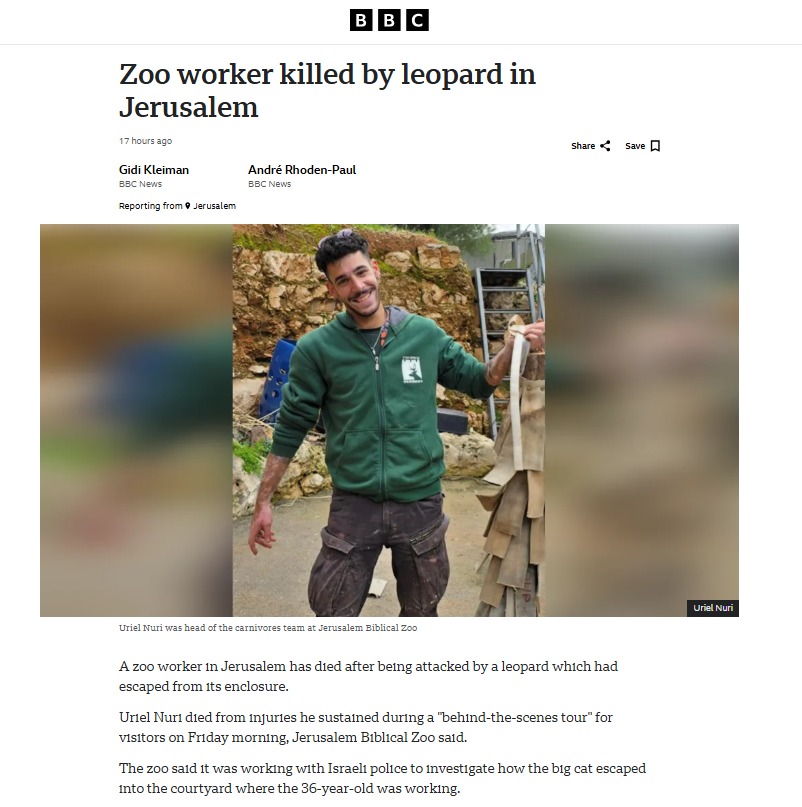Click the image caption about the carnivores team
This screenshot has width=802, height=807.
(268, 628)
